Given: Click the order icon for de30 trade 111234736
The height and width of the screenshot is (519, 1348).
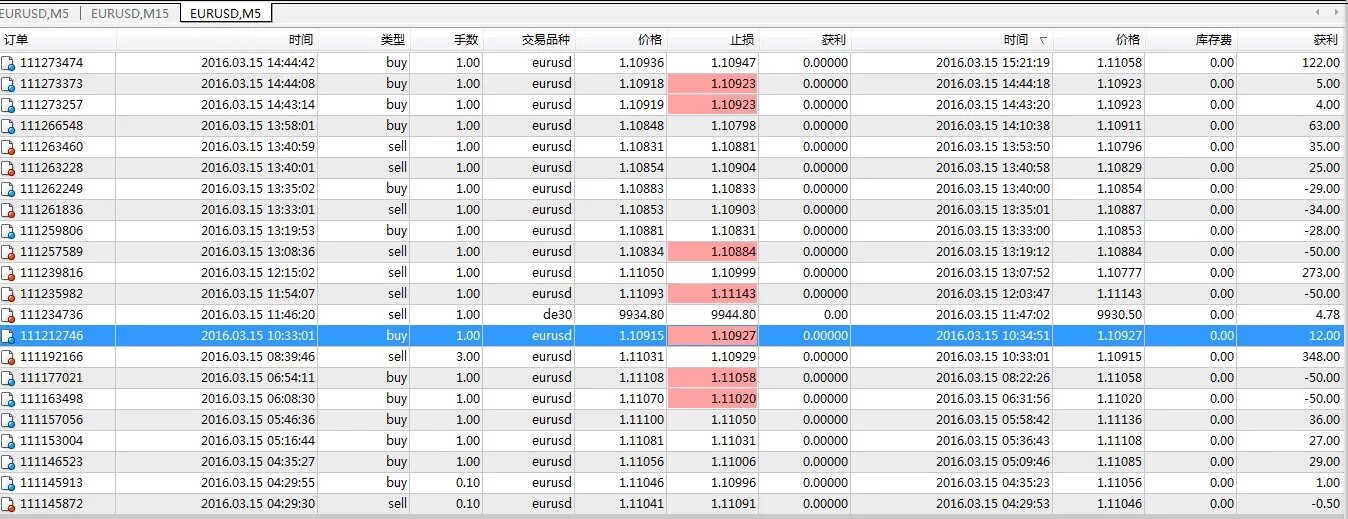Looking at the screenshot, I should [x=9, y=315].
